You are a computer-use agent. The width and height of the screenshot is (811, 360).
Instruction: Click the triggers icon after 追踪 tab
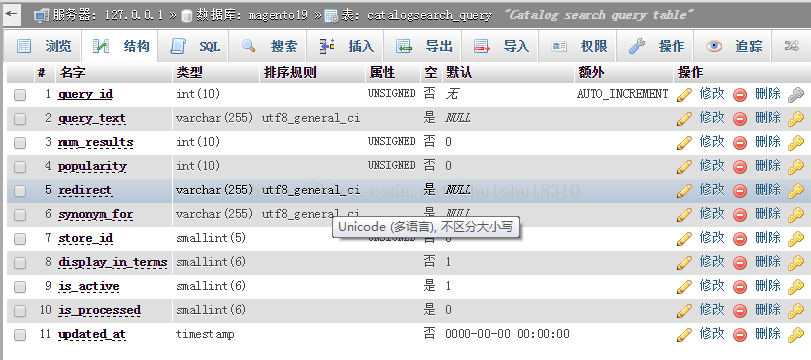[x=791, y=47]
